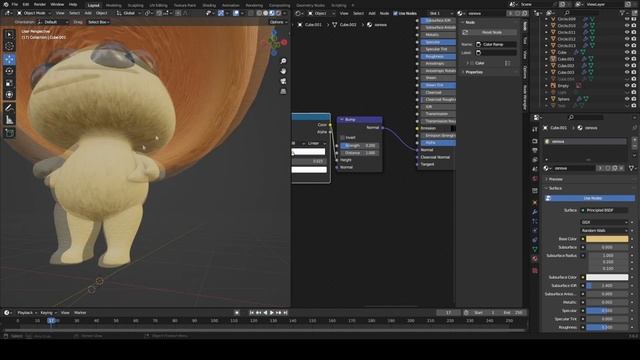Image resolution: width=640 pixels, height=360 pixels.
Task: Click the viewport zoom magnifier icon
Action: (283, 61)
